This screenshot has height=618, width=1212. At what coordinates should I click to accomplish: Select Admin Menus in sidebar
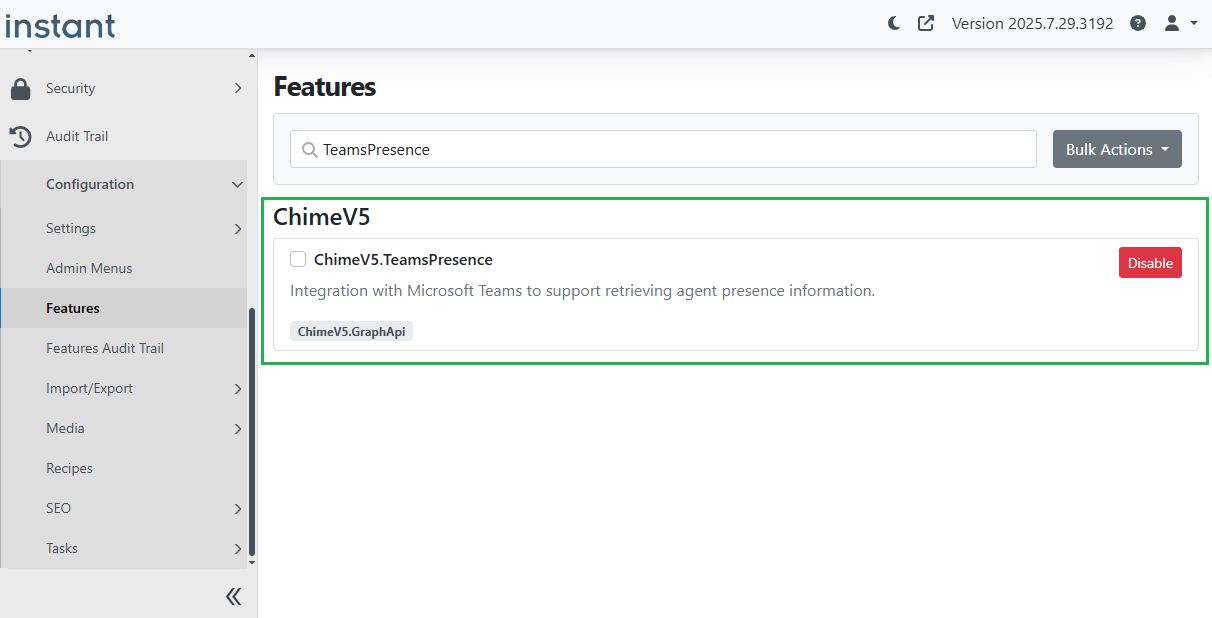[89, 268]
